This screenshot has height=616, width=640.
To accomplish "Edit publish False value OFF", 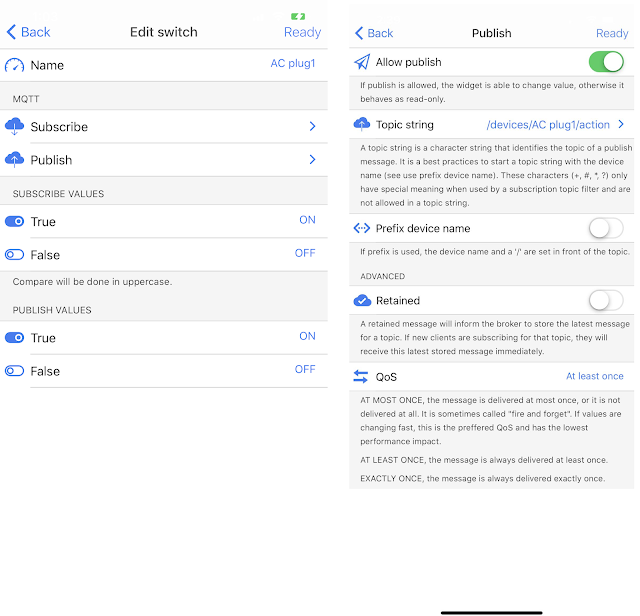I will pyautogui.click(x=305, y=369).
